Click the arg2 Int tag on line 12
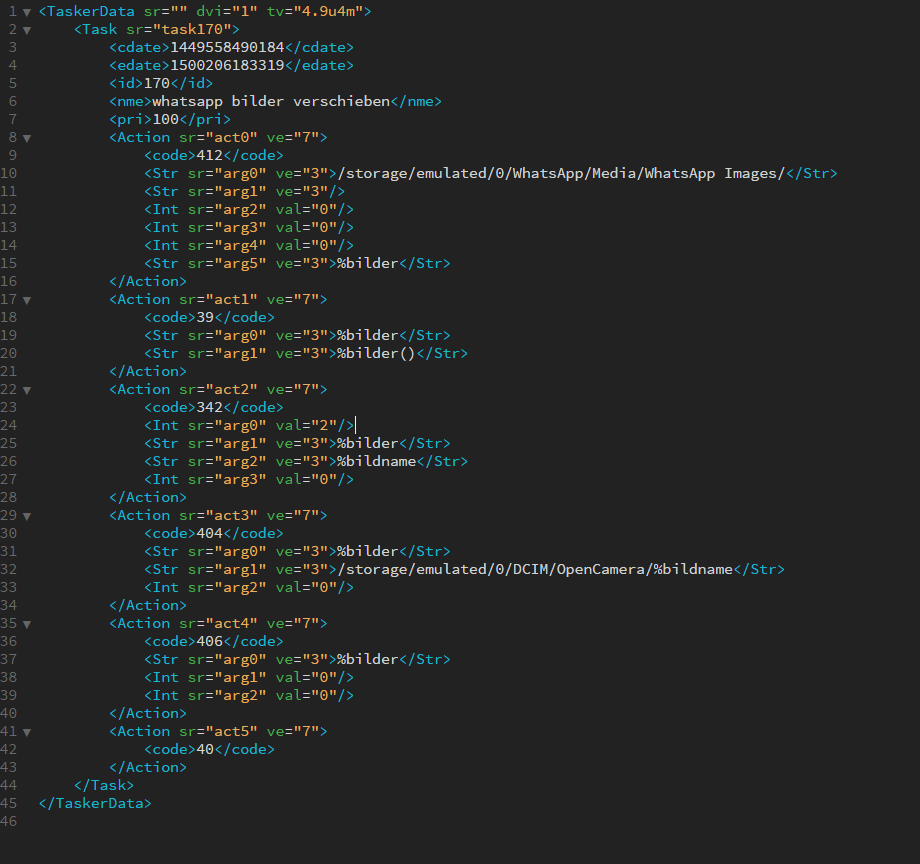 tap(249, 209)
